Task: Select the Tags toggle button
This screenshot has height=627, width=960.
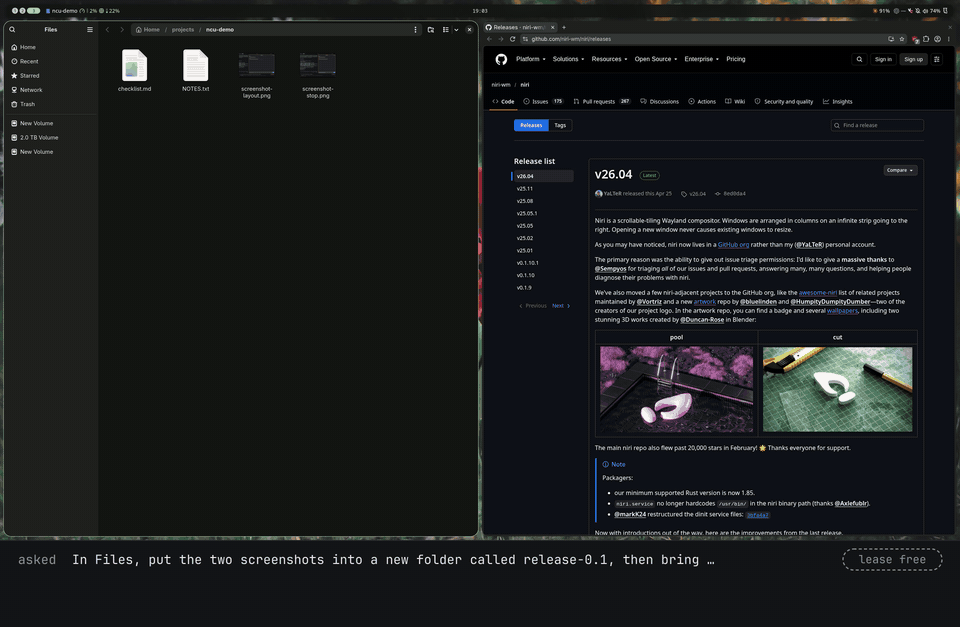Action: point(560,126)
